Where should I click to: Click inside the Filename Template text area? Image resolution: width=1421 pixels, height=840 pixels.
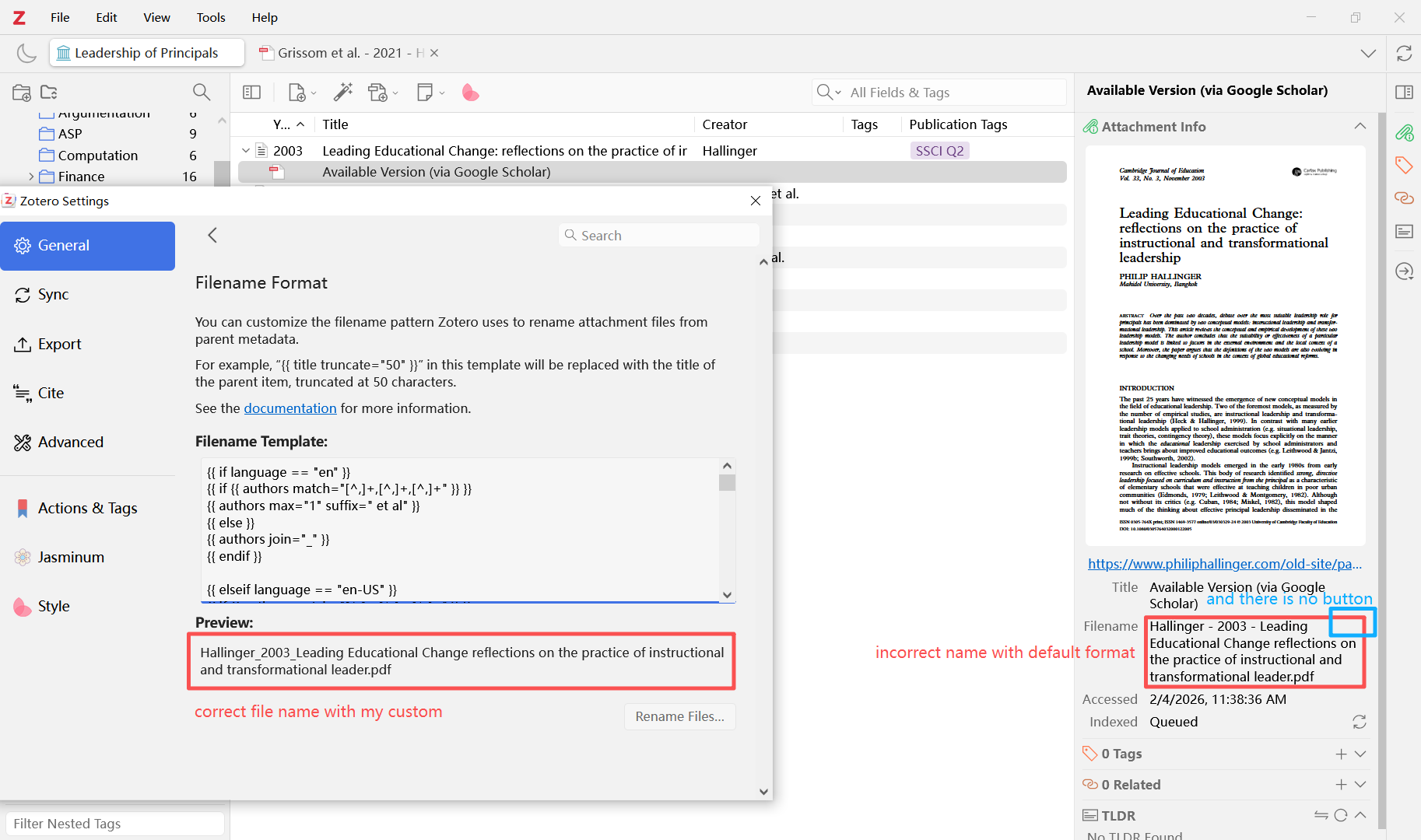point(459,530)
